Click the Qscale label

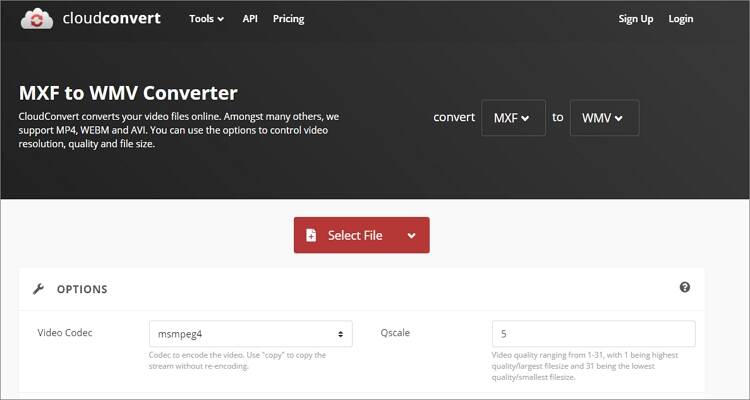[x=395, y=333]
